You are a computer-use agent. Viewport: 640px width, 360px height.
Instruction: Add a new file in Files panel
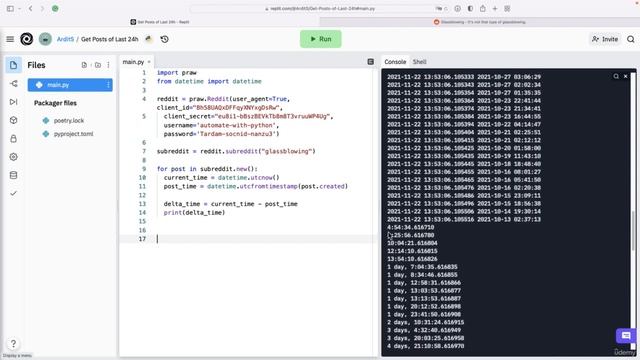pos(84,65)
